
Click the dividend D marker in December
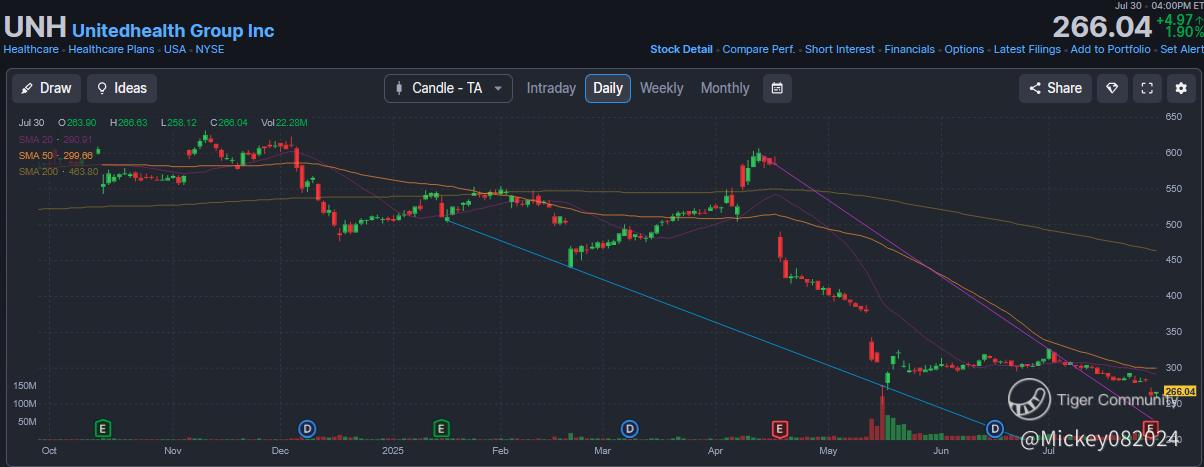tap(306, 429)
